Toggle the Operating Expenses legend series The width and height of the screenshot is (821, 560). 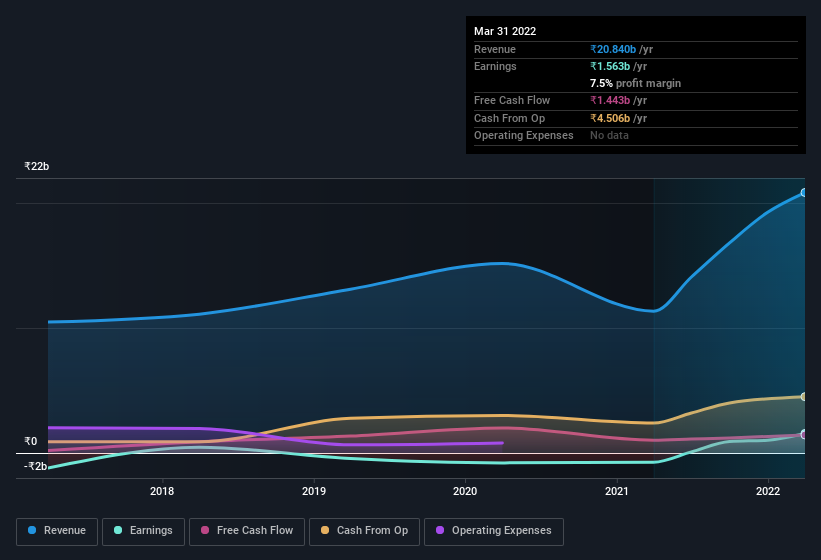[494, 531]
